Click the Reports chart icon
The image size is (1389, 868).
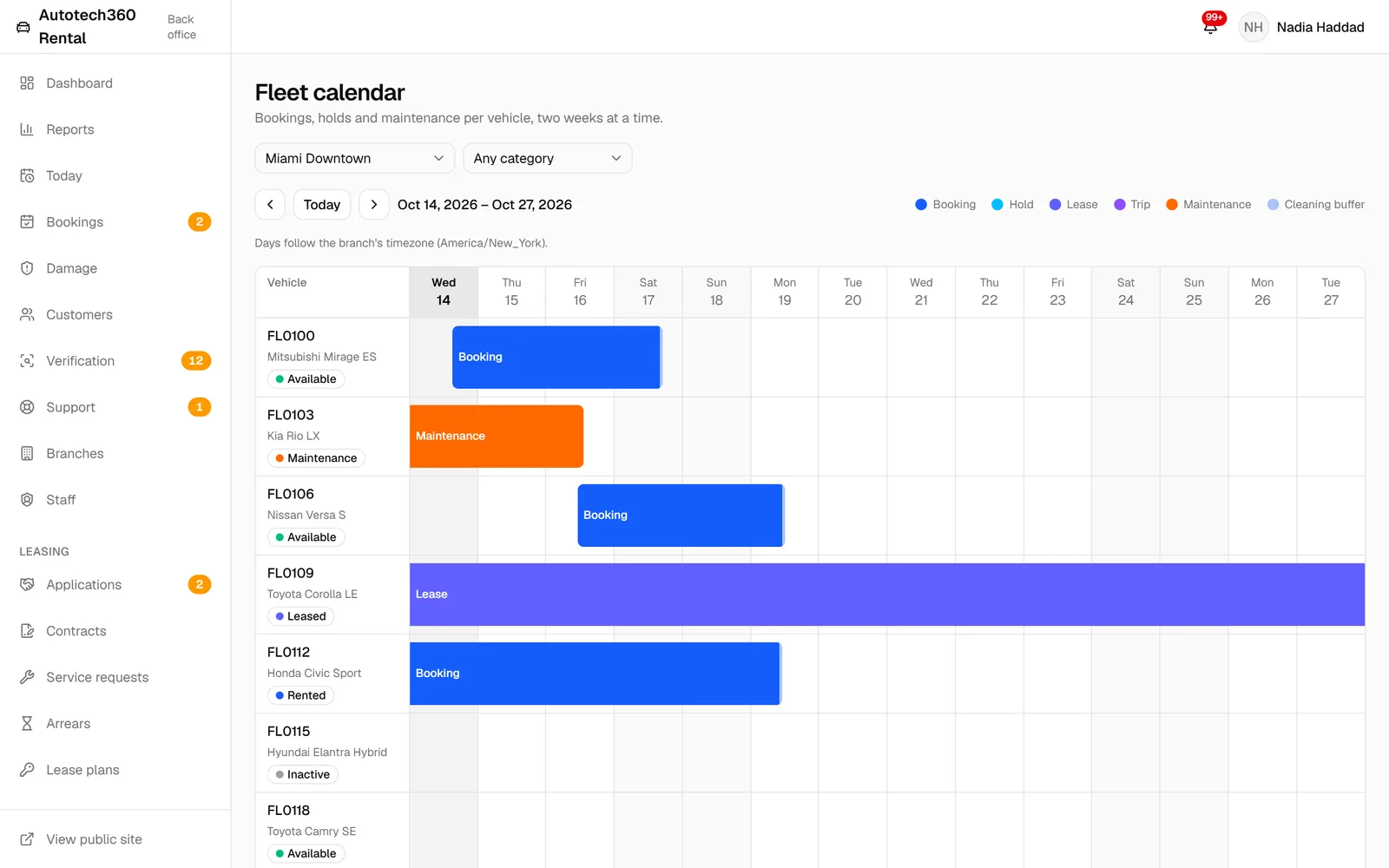coord(27,129)
